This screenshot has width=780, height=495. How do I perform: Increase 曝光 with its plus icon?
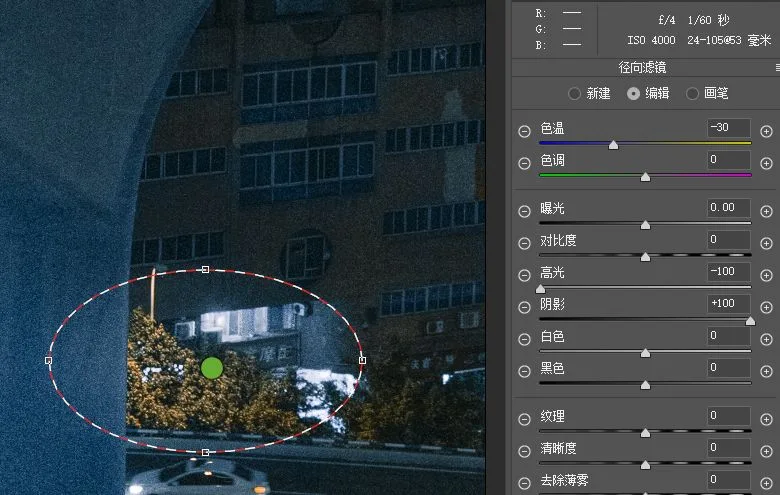pos(766,211)
